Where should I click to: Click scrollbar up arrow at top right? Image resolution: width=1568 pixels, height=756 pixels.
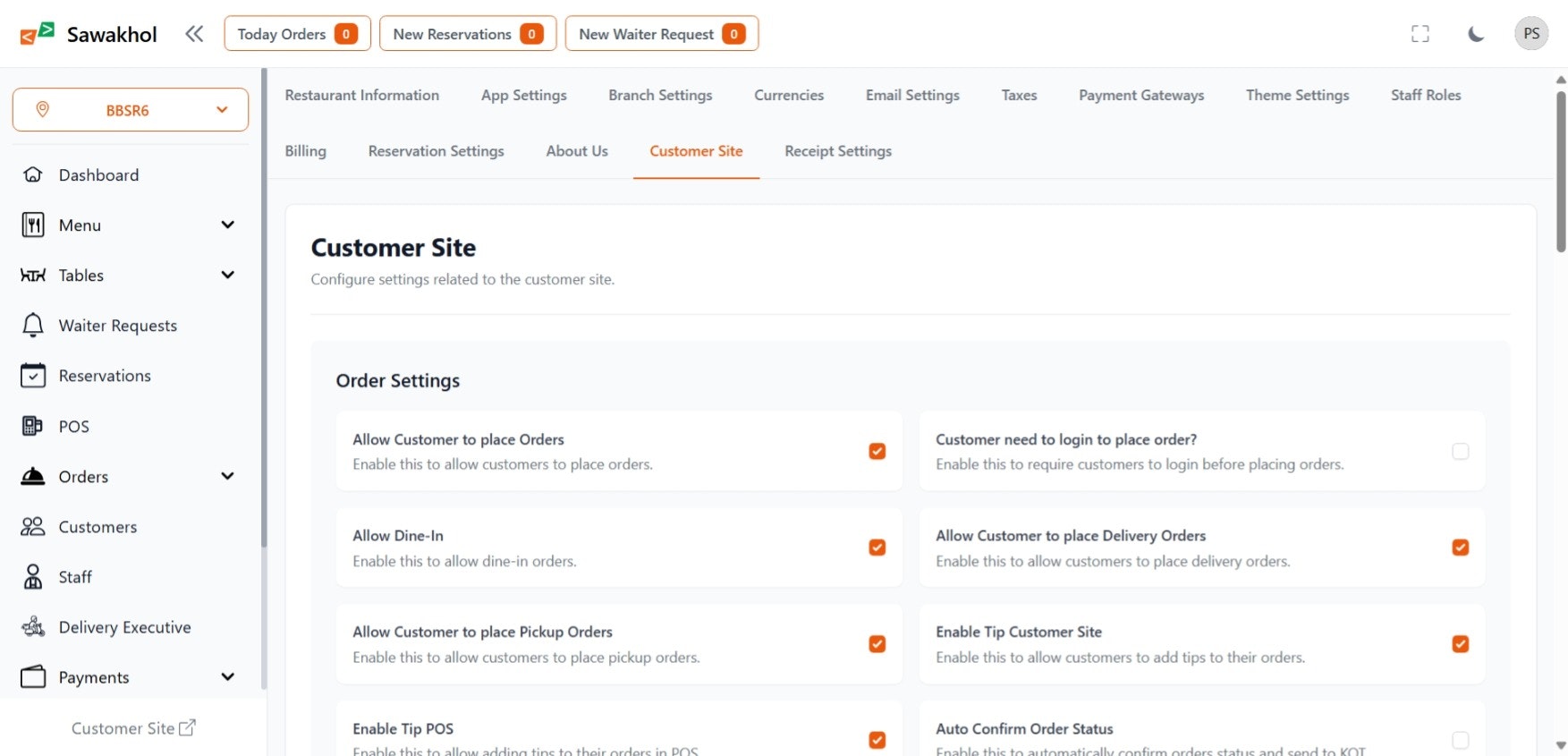tap(1561, 80)
